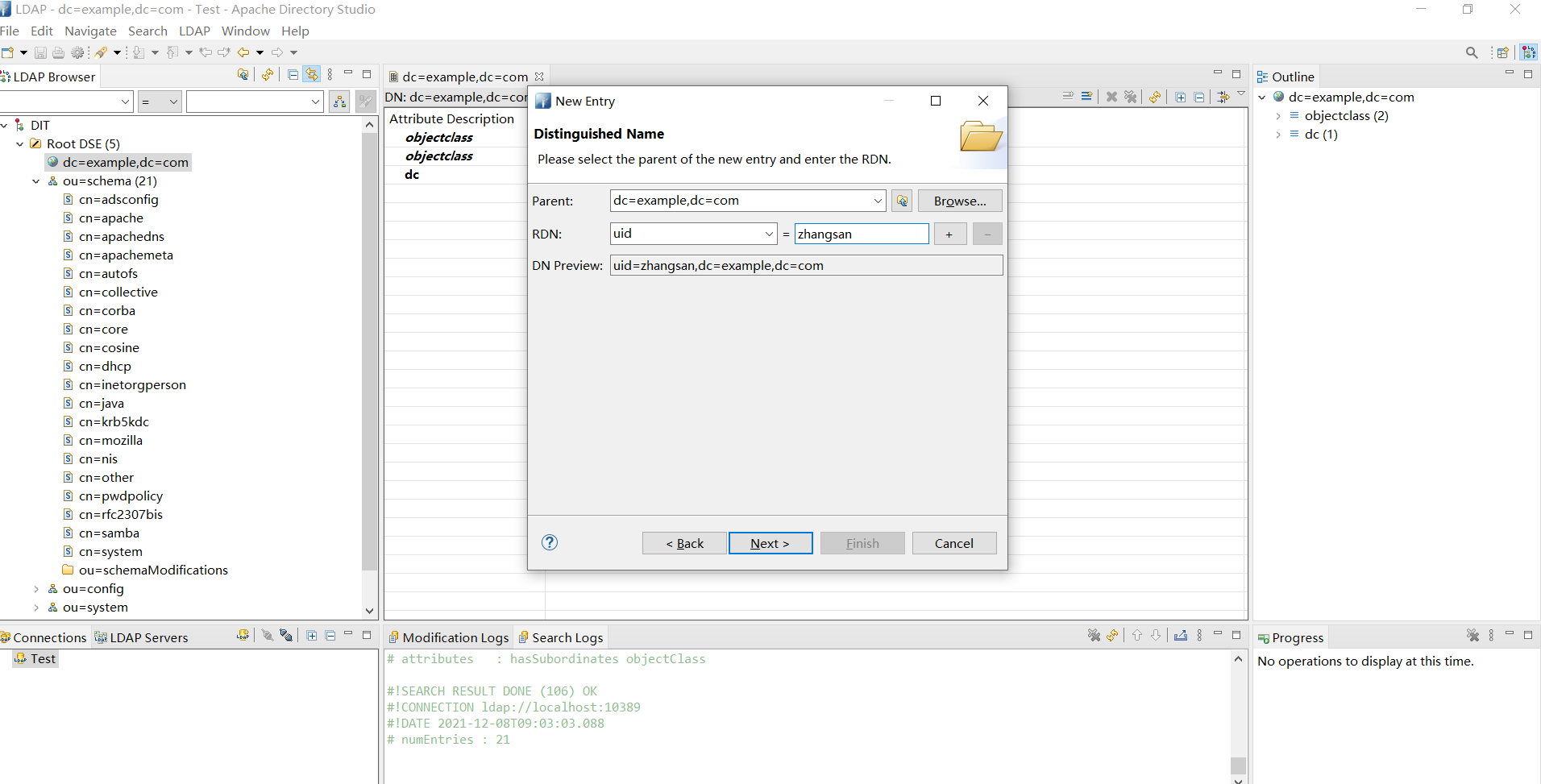Click Delete Value icon in entry editor
1541x784 pixels.
coord(1111,97)
